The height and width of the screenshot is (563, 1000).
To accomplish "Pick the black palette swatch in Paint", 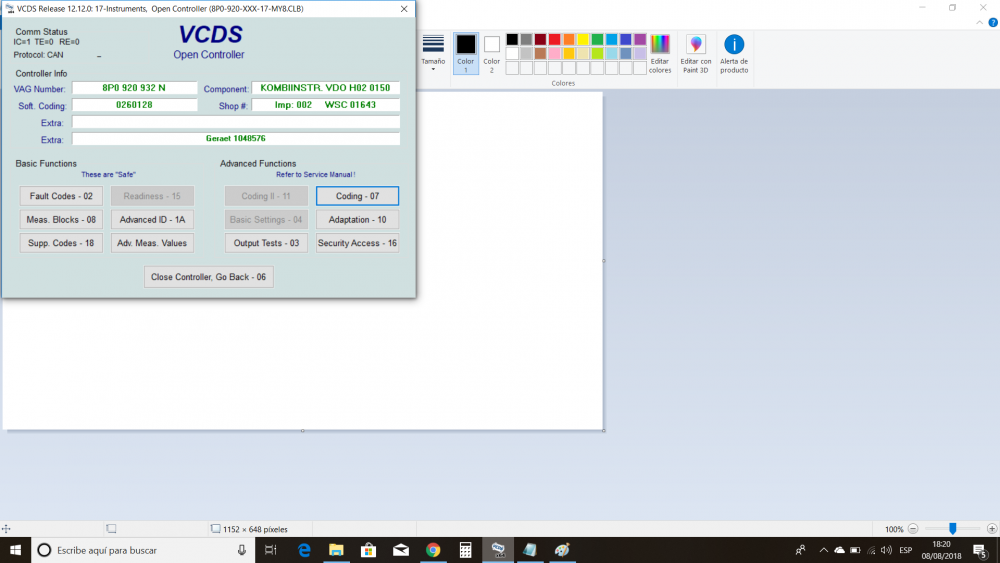I will (512, 40).
